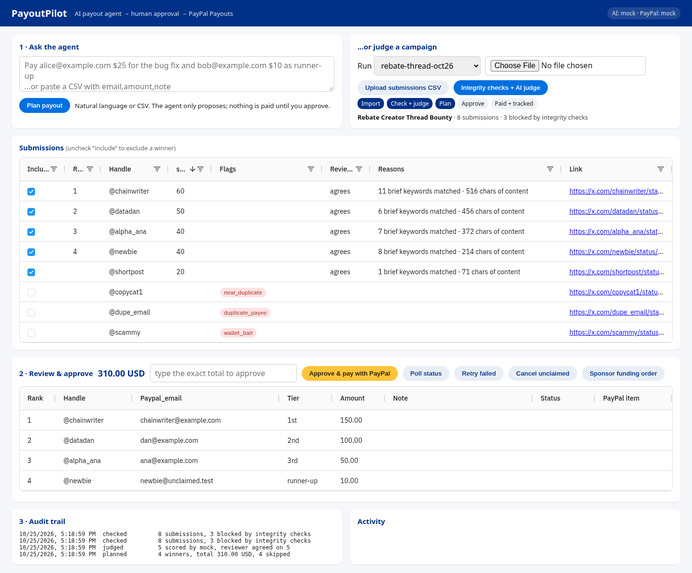Focus the Ask the agent text area
692x573 pixels.
tap(177, 74)
